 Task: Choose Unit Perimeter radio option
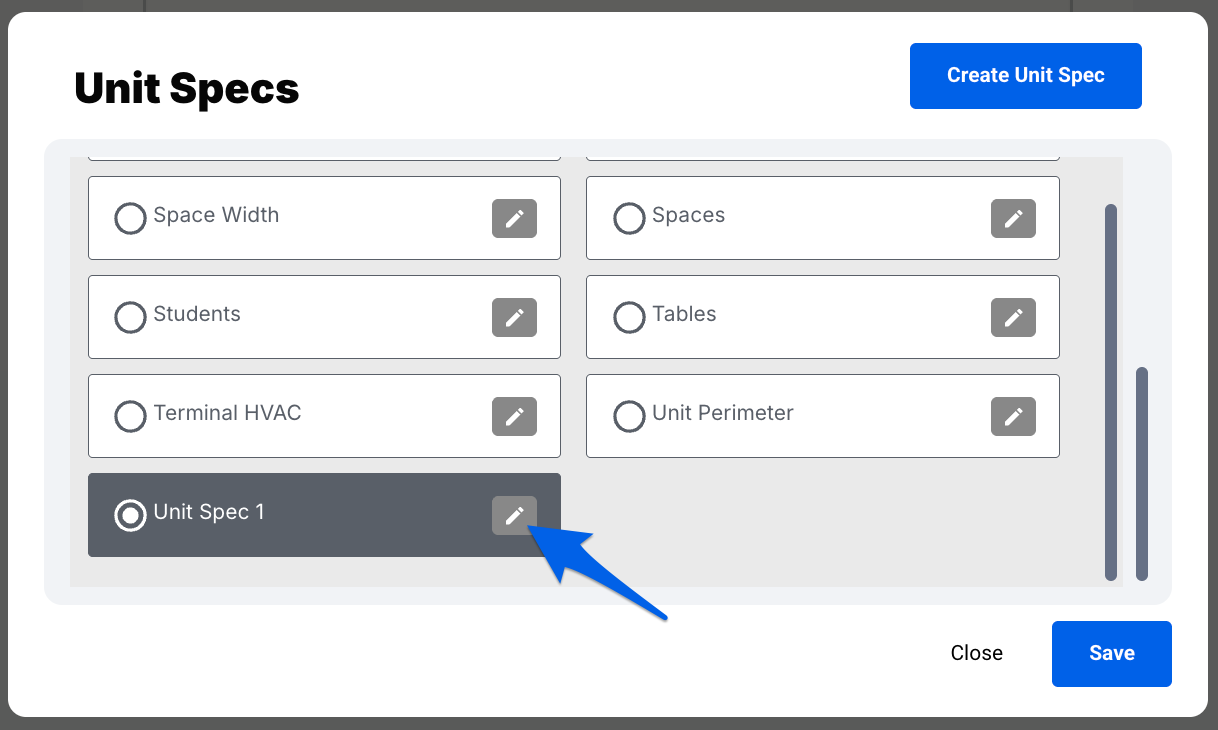(629, 417)
